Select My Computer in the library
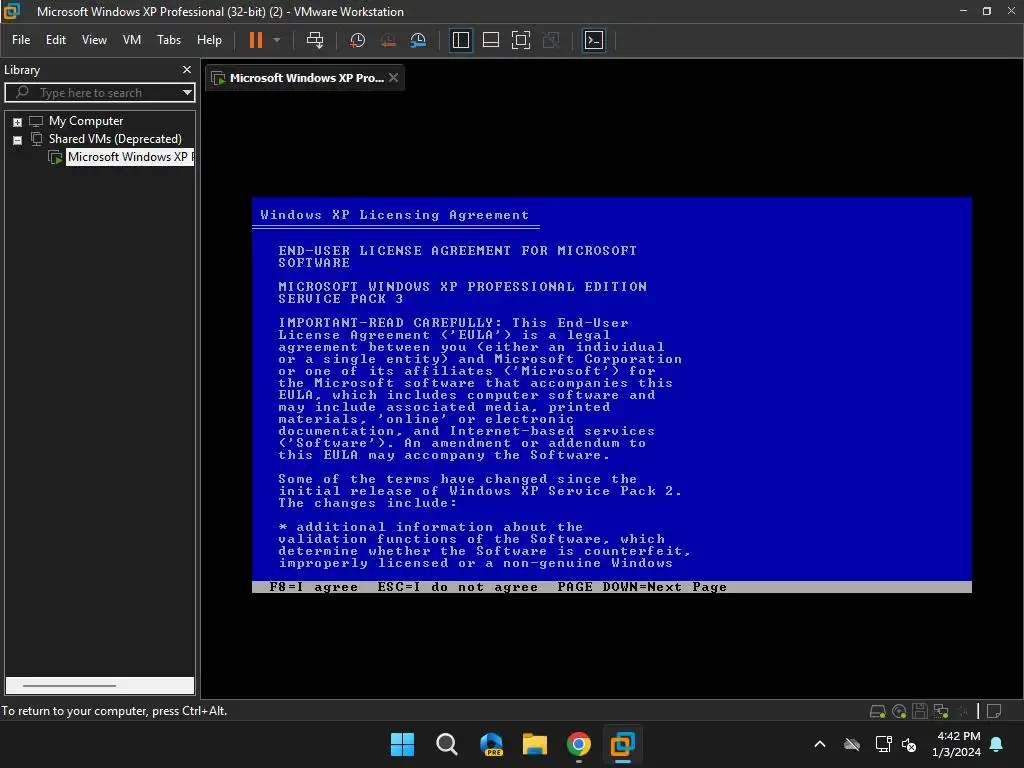The height and width of the screenshot is (768, 1024). (86, 121)
